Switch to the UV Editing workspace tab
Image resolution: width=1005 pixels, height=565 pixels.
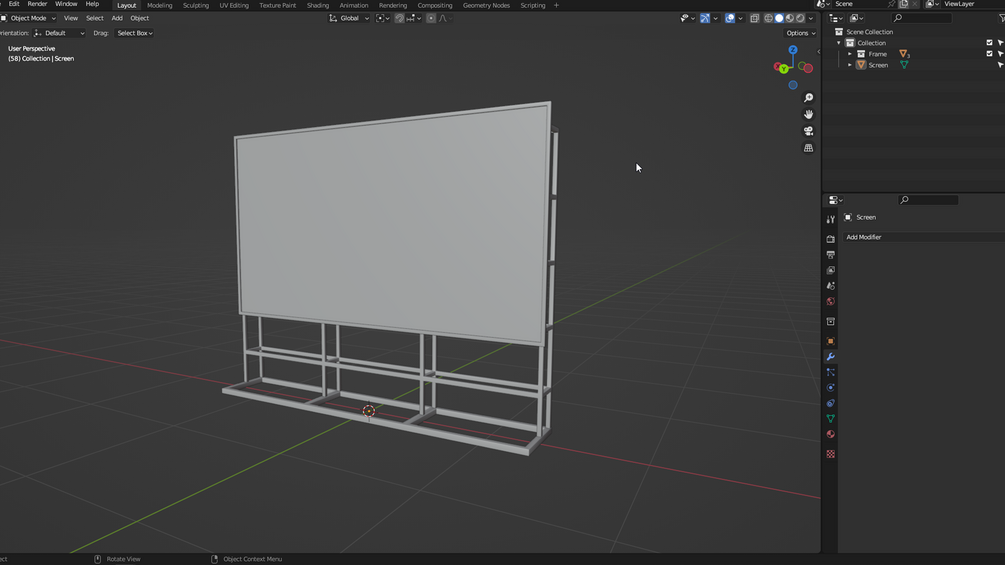pos(234,5)
